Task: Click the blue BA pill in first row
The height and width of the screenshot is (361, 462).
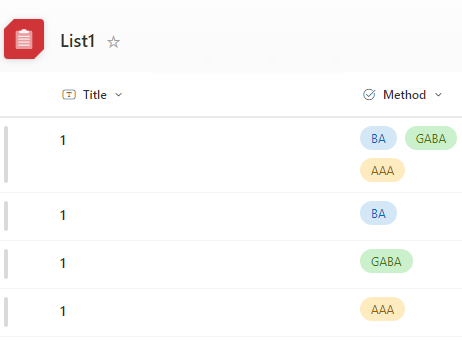Action: [x=378, y=138]
